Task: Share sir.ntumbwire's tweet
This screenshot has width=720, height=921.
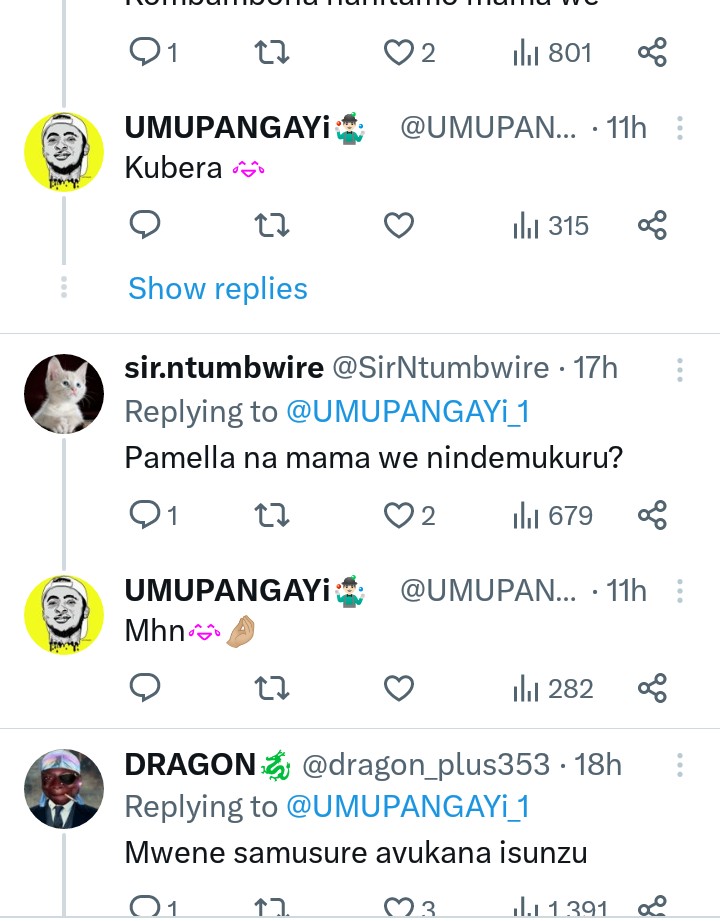Action: click(652, 516)
